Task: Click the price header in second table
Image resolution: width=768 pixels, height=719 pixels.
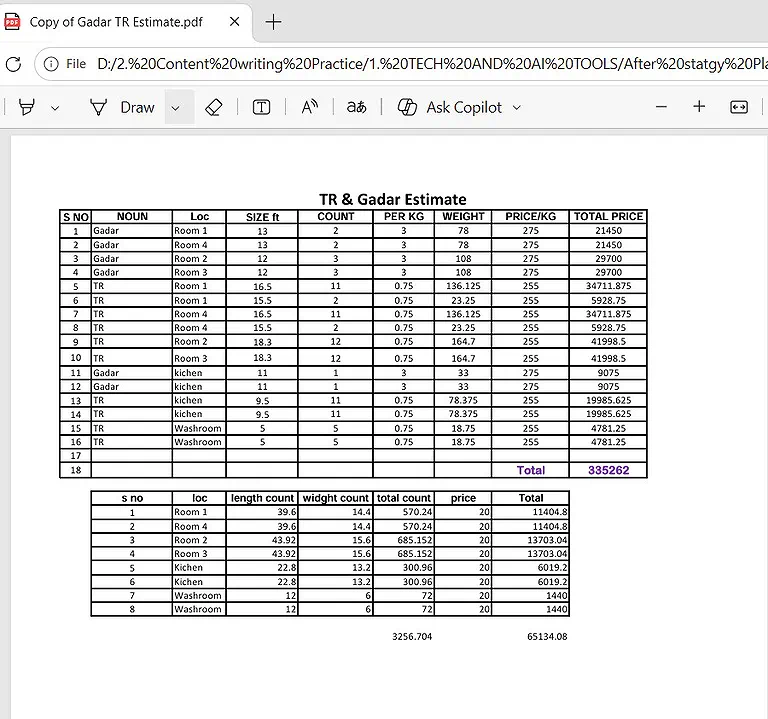Action: [x=463, y=498]
